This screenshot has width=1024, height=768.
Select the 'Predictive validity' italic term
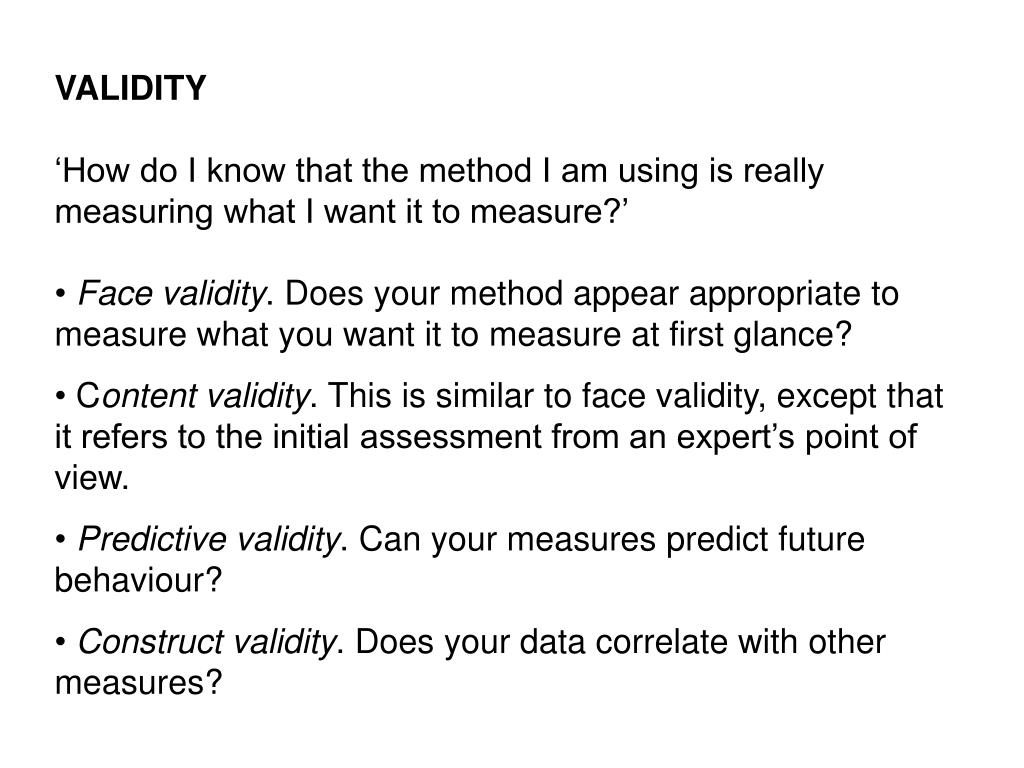(209, 539)
